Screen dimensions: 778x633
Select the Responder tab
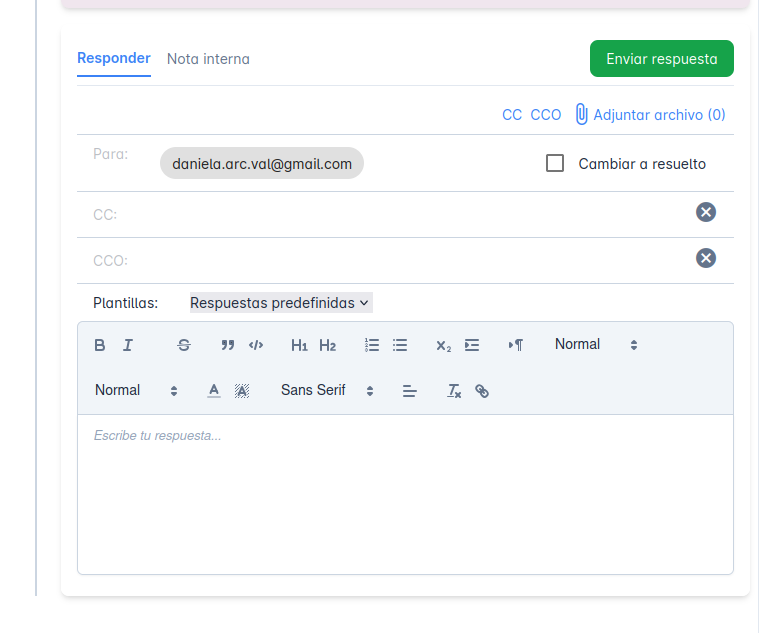point(114,58)
